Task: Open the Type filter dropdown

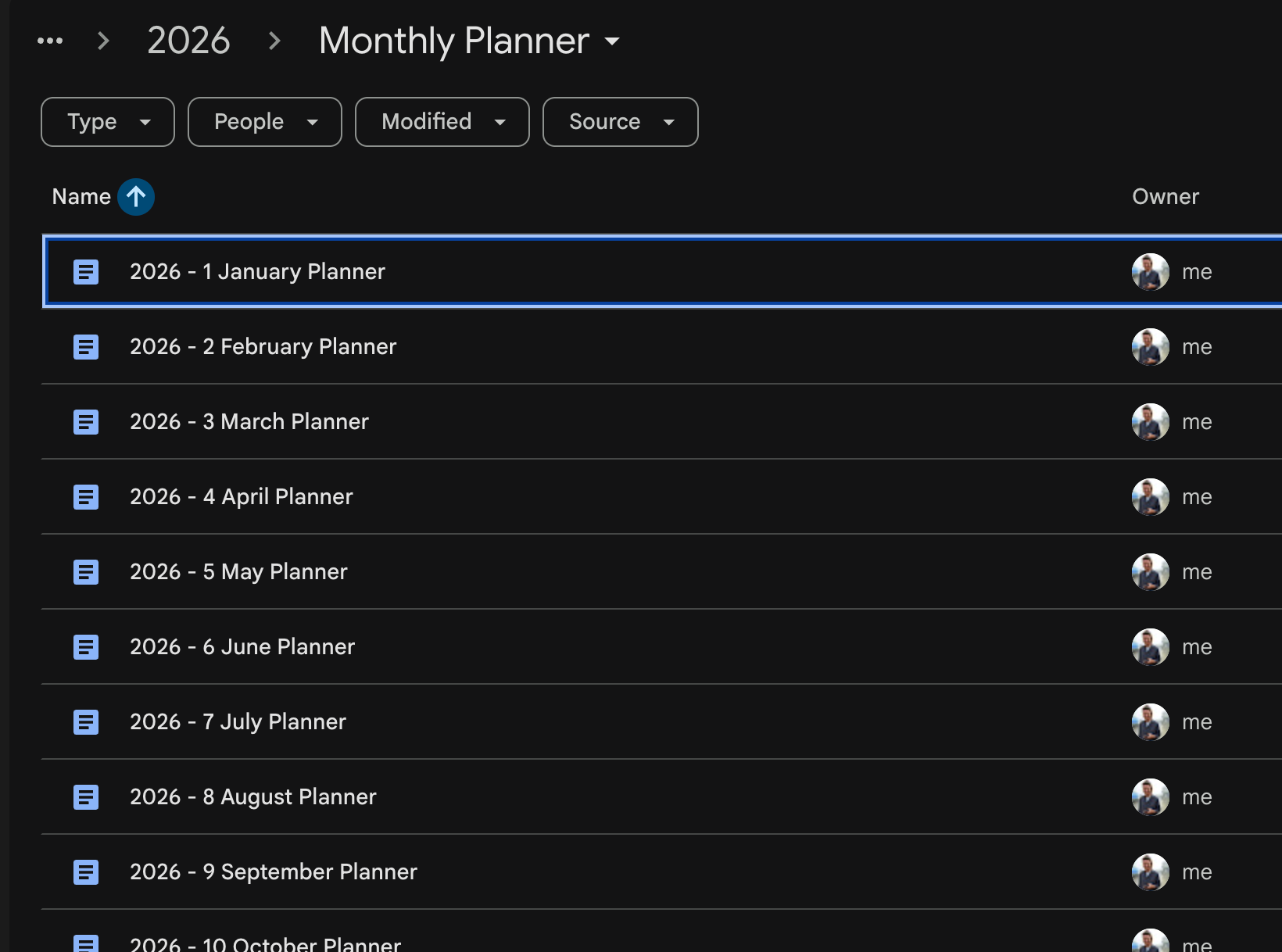Action: pyautogui.click(x=108, y=122)
